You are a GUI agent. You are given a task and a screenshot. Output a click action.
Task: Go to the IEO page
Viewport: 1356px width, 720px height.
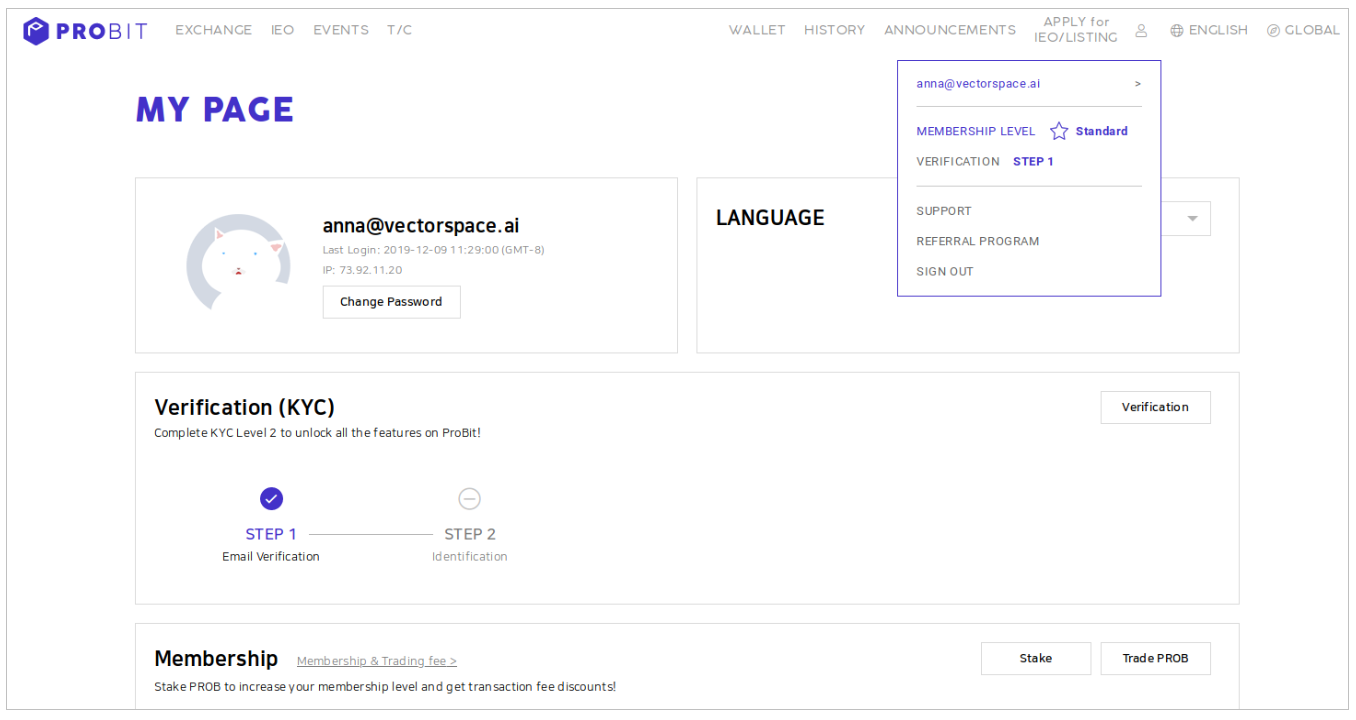(x=283, y=30)
